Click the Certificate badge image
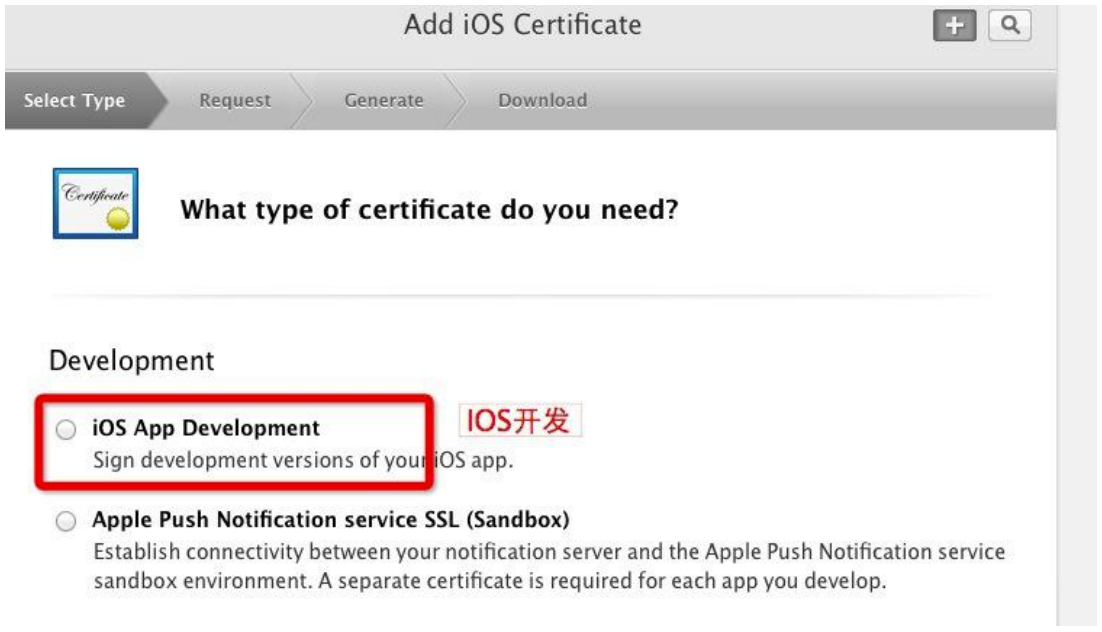 click(x=96, y=203)
